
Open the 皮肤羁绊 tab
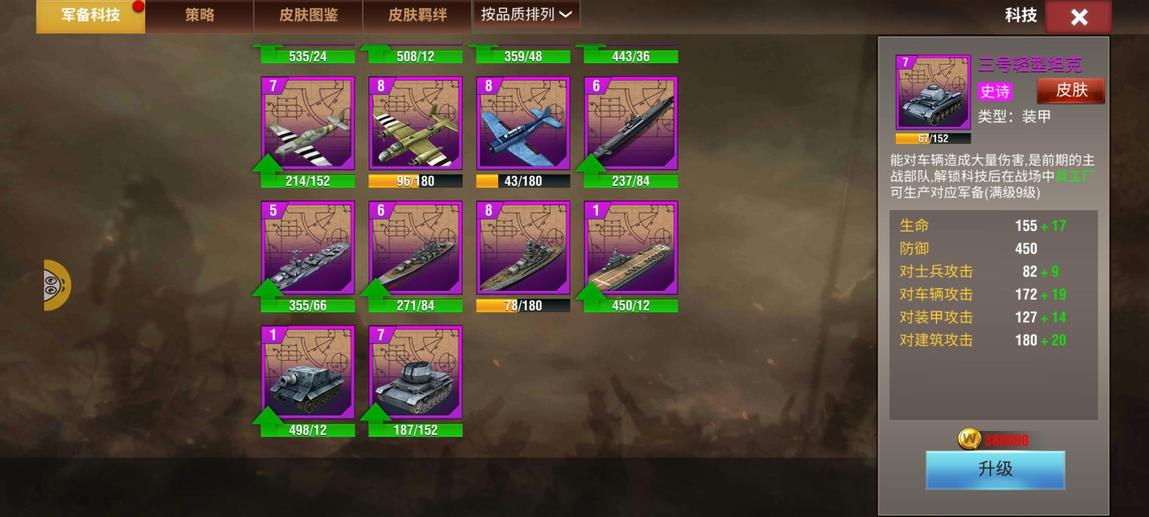[417, 15]
